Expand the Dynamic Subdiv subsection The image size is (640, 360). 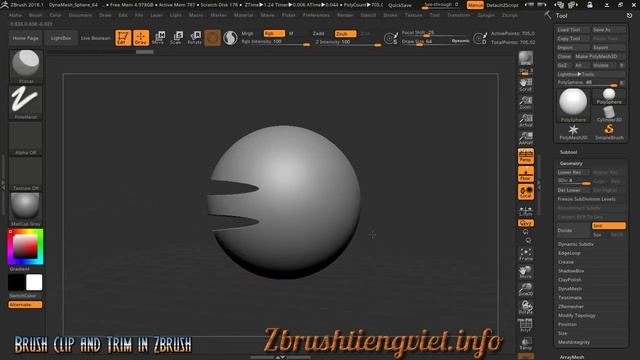pyautogui.click(x=576, y=244)
